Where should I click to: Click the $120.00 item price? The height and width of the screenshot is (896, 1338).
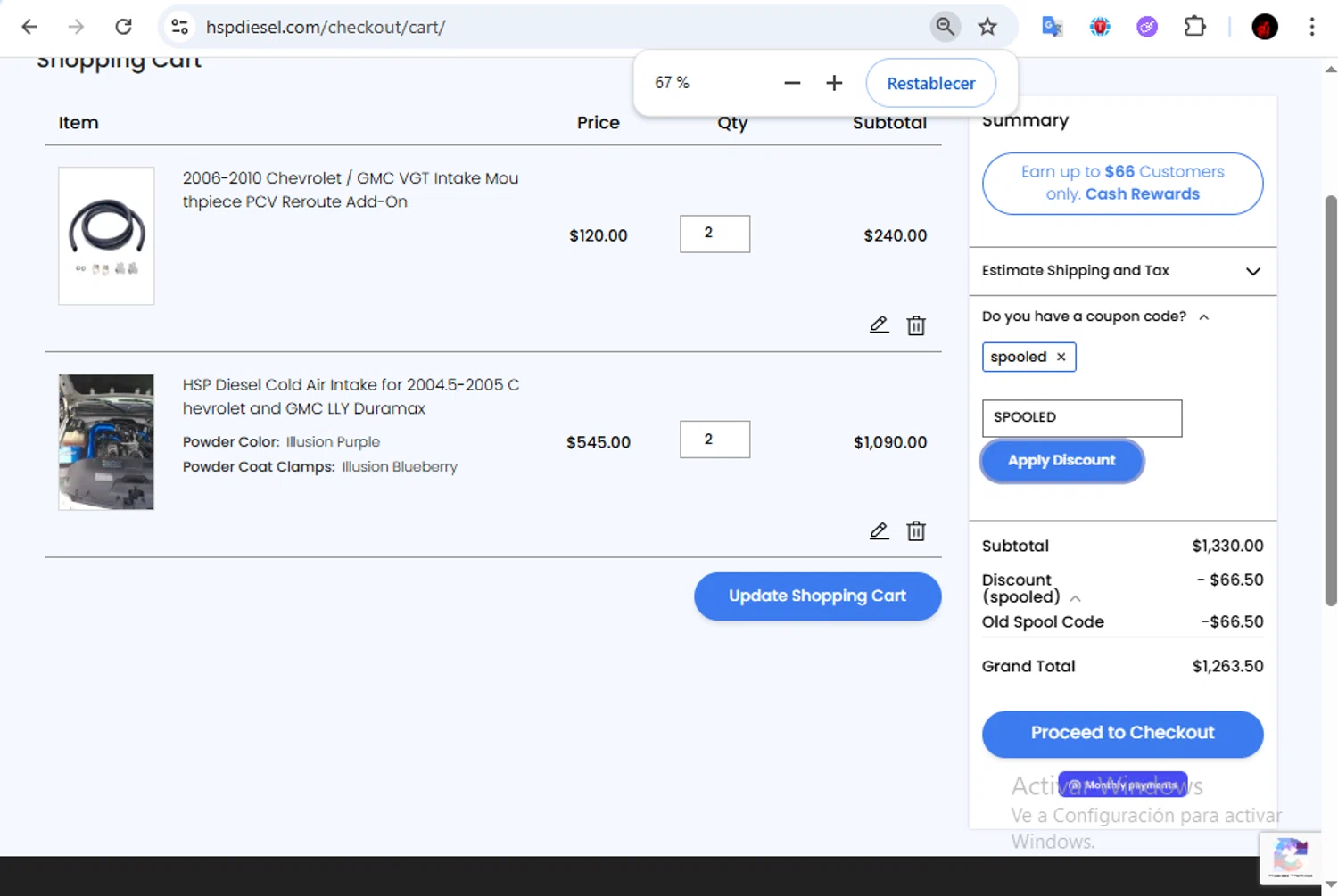point(598,235)
